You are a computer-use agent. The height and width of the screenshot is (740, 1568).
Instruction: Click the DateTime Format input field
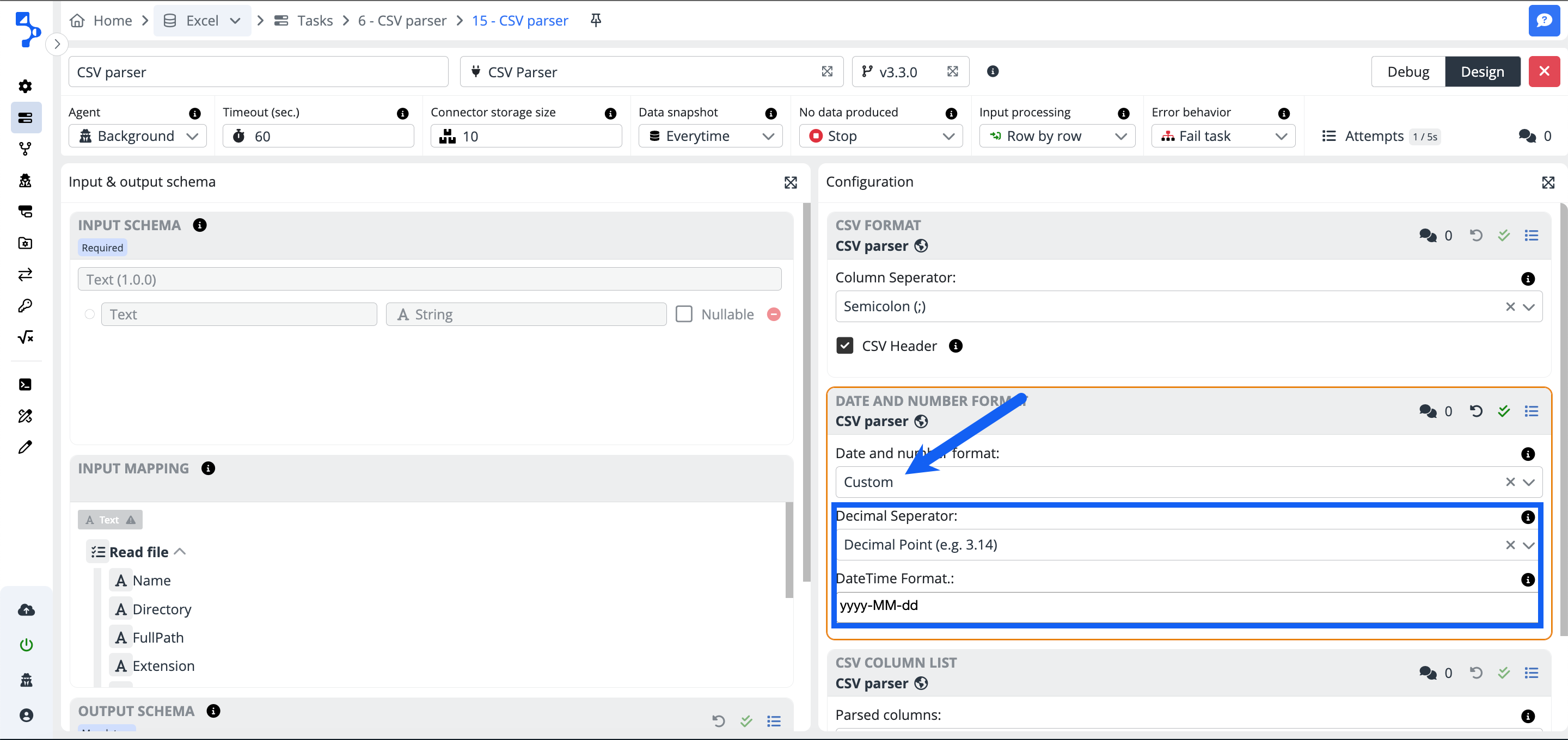pyautogui.click(x=1186, y=606)
